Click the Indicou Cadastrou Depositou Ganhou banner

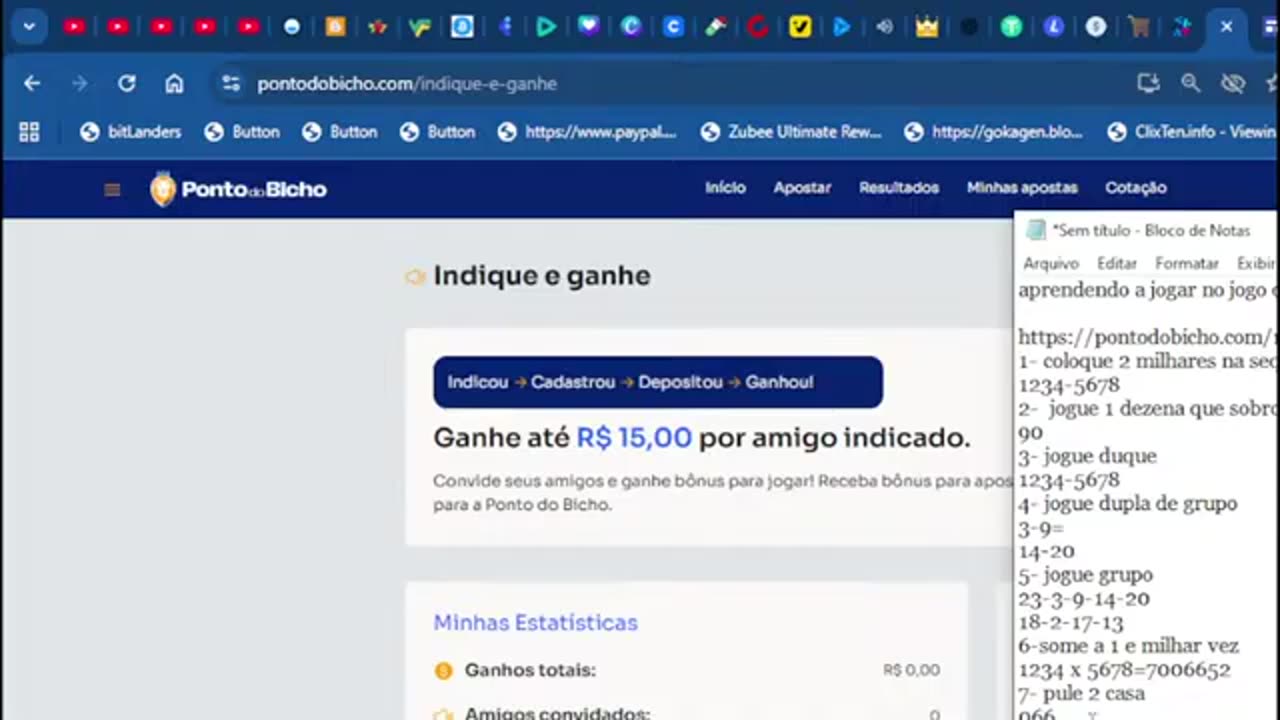point(658,382)
